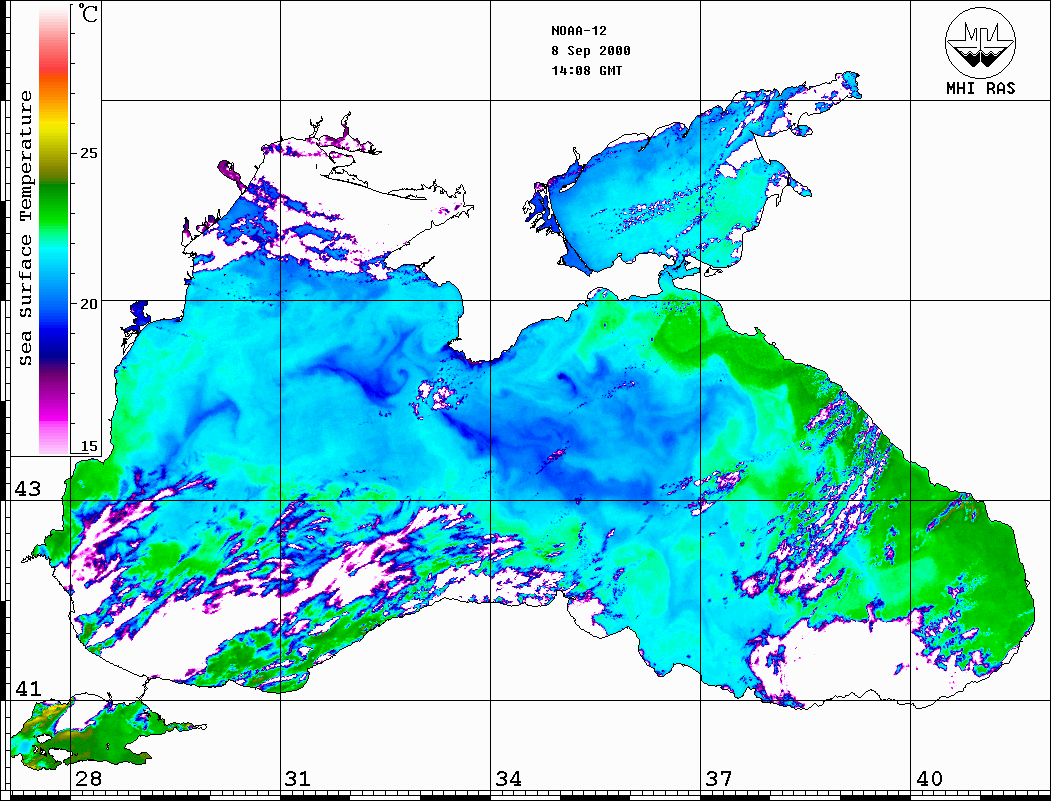Click the '°C' unit label
The width and height of the screenshot is (1051, 801).
point(88,13)
